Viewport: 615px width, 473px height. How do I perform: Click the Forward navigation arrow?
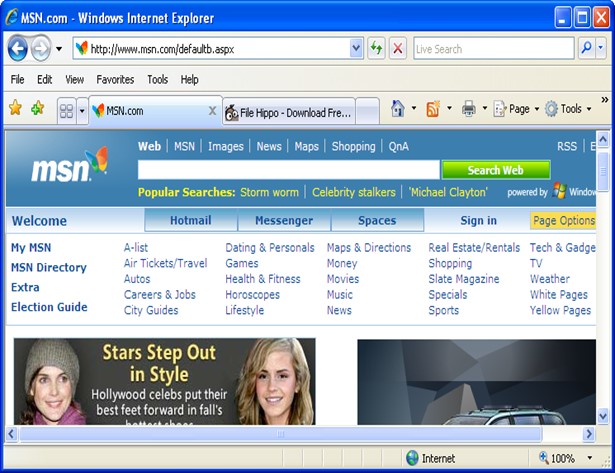tap(41, 48)
